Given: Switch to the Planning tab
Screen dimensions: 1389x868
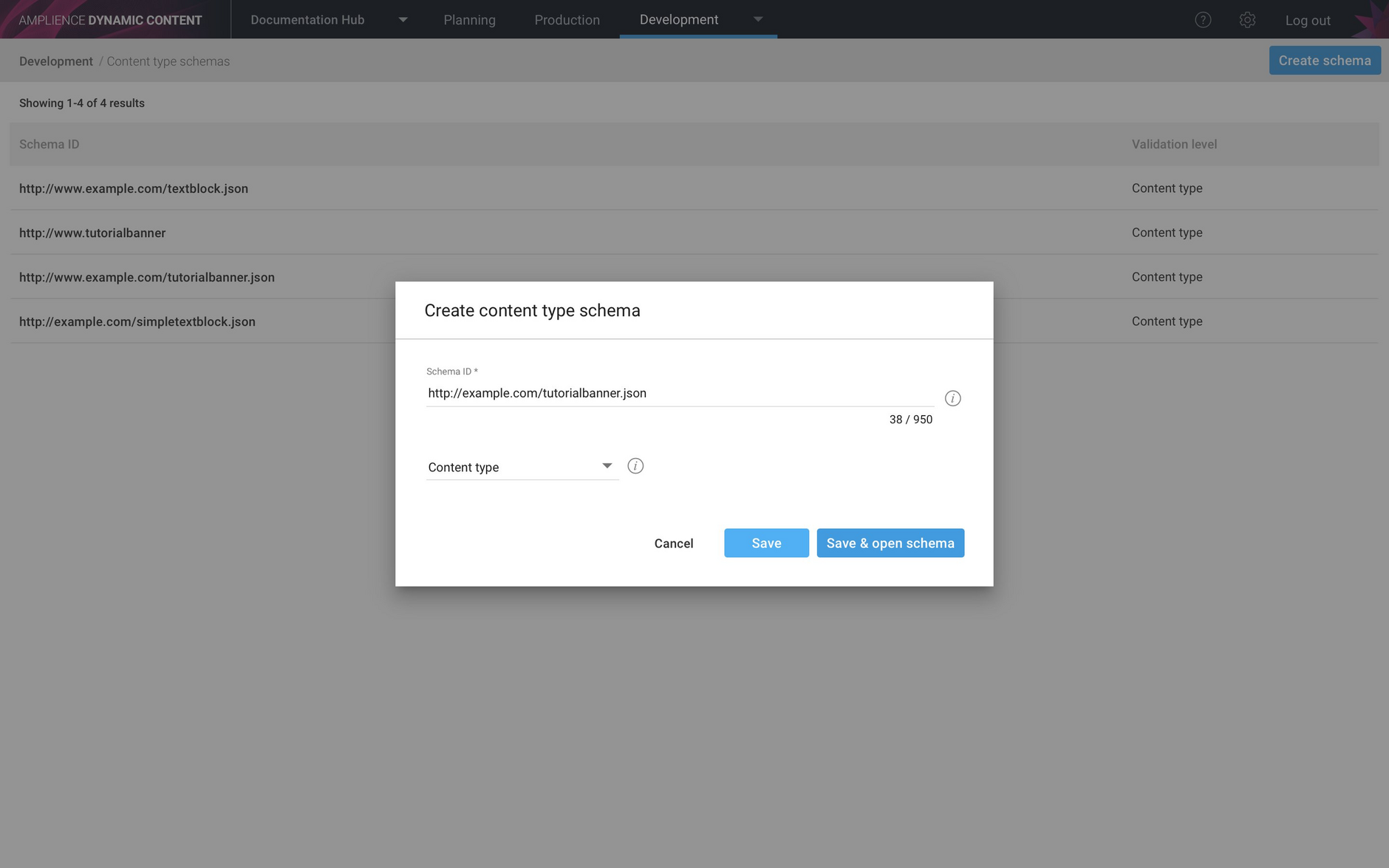Looking at the screenshot, I should (x=469, y=20).
